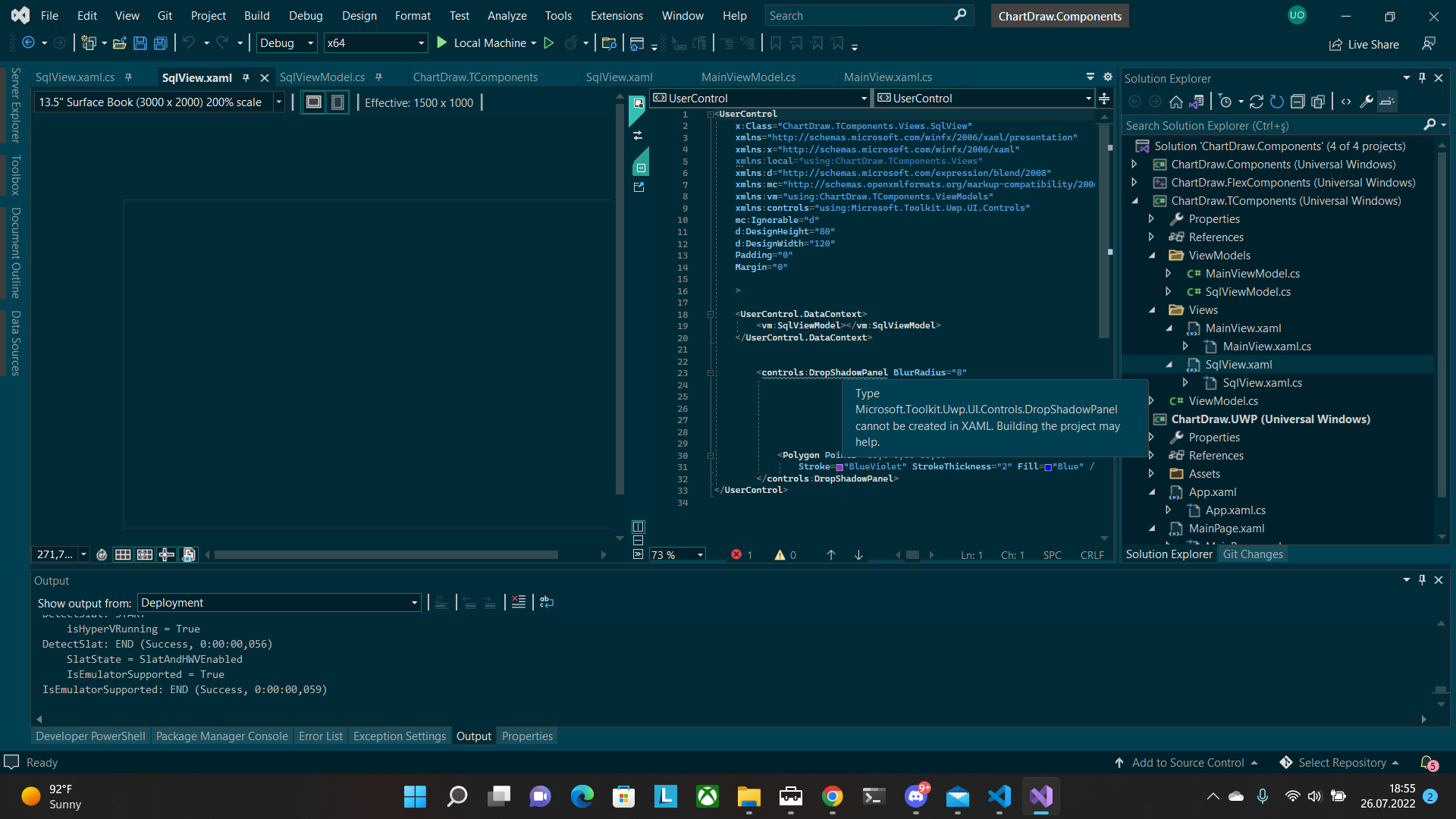1456x819 pixels.
Task: Enable grid display in the XAML designer
Action: tap(123, 554)
